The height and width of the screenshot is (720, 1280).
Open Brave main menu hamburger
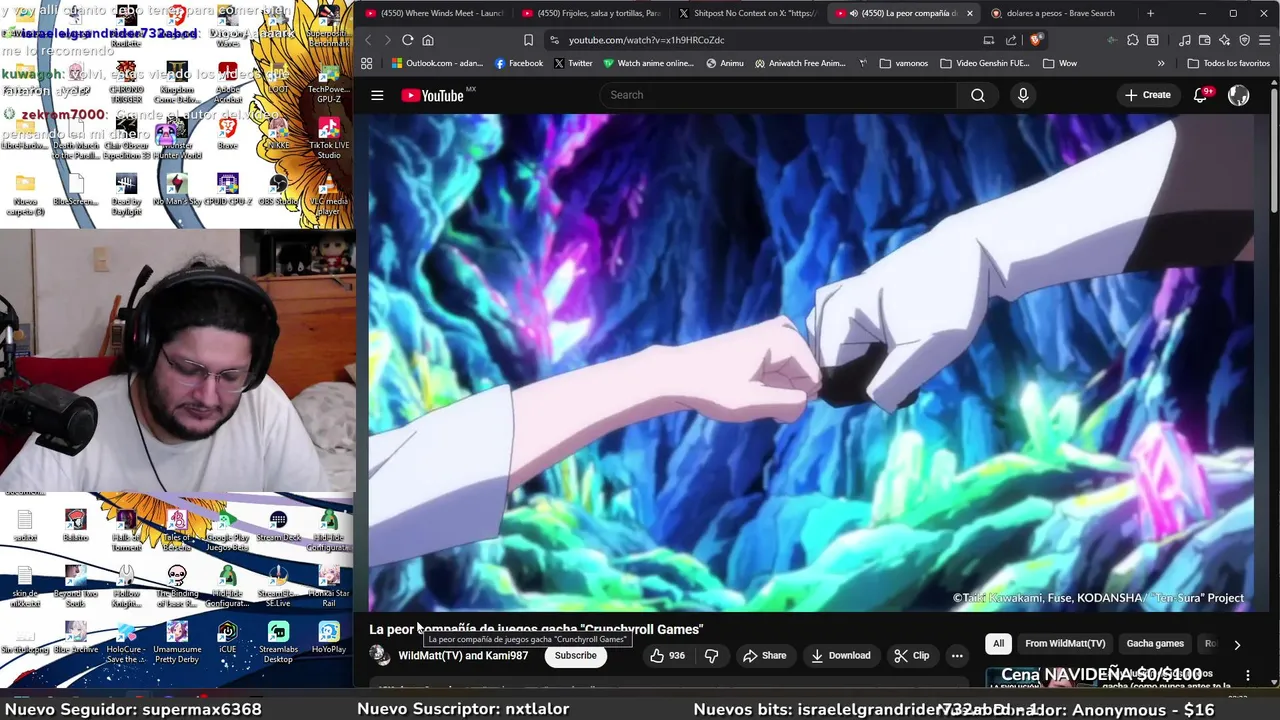[1264, 40]
